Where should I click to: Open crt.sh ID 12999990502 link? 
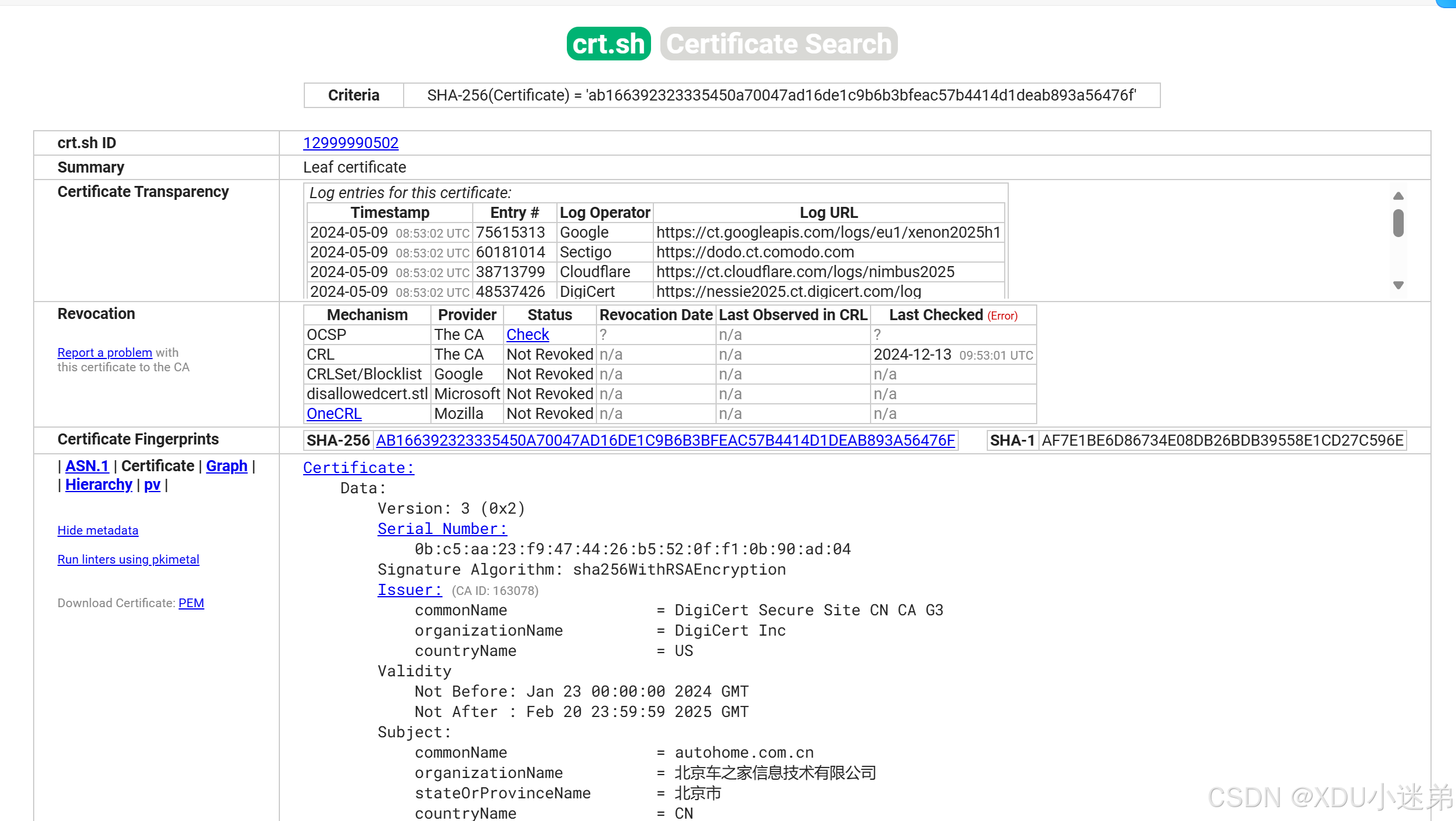(350, 143)
